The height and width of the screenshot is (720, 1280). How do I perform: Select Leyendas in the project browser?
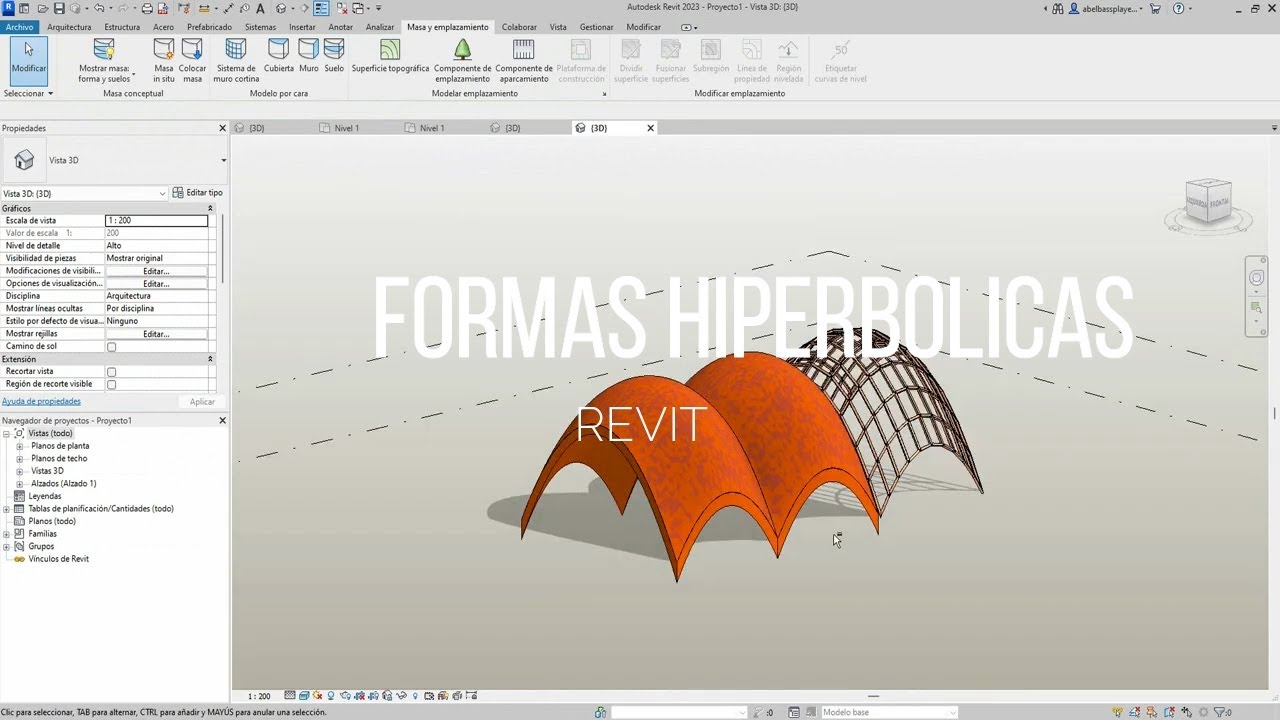pos(45,496)
